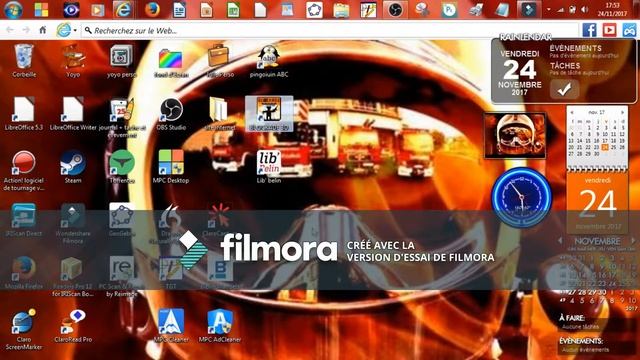Click ÉVÈNEMENTS heading in Rainlendar panel
640x360 pixels.
pyautogui.click(x=575, y=48)
